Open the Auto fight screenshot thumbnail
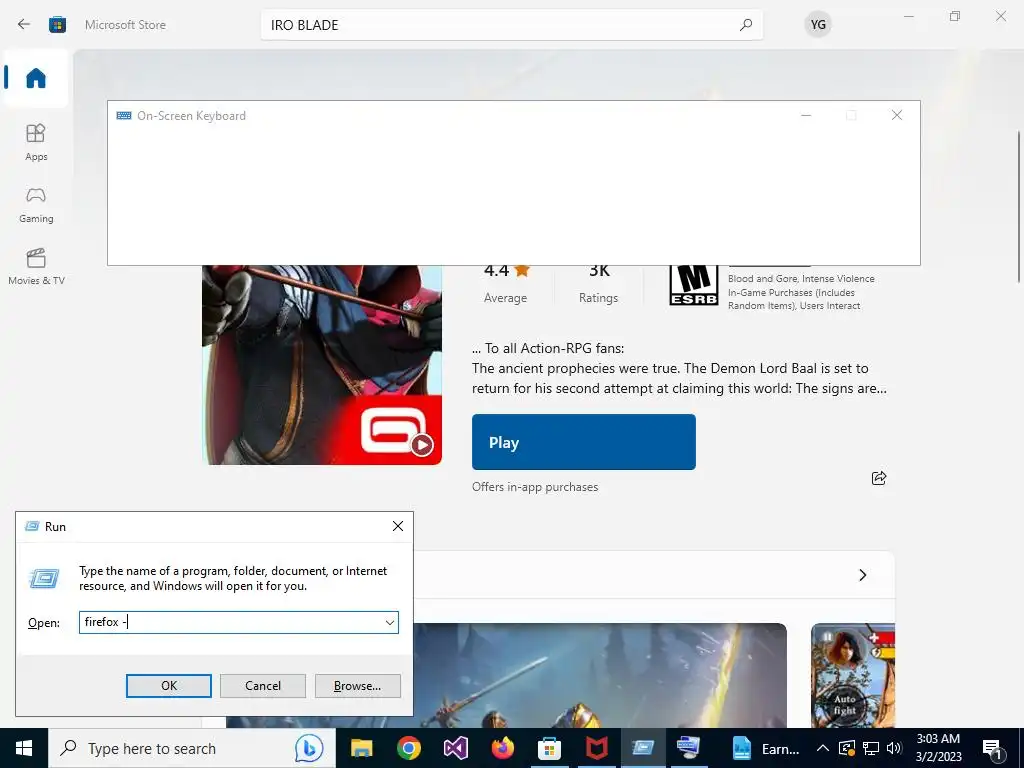The height and width of the screenshot is (768, 1024). (852, 675)
